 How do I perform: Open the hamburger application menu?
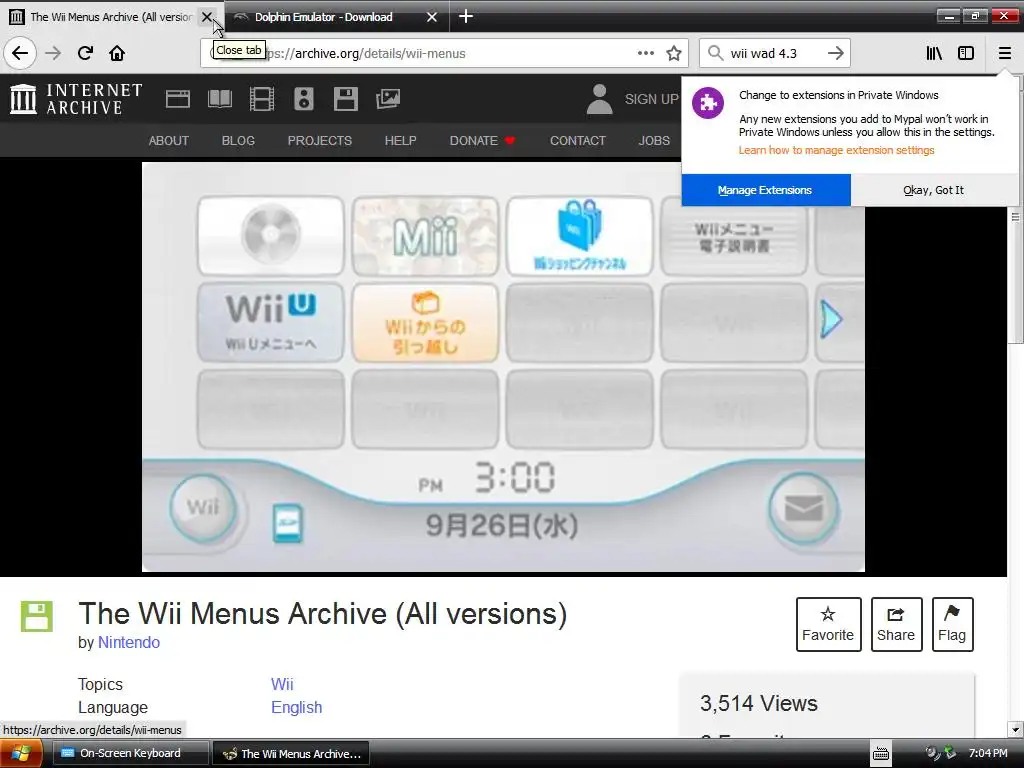[1004, 53]
